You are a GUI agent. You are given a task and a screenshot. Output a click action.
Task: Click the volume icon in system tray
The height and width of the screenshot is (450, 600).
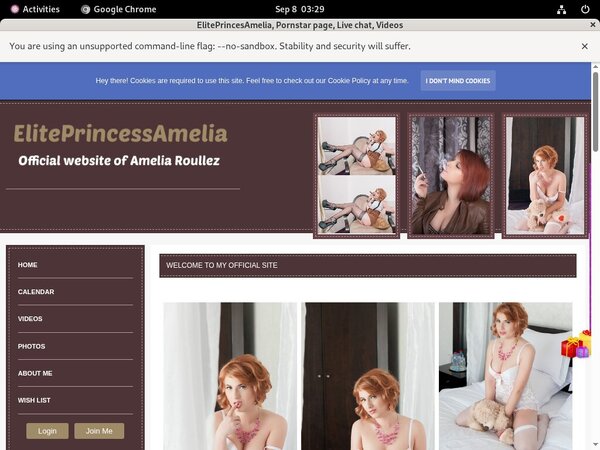click(563, 9)
